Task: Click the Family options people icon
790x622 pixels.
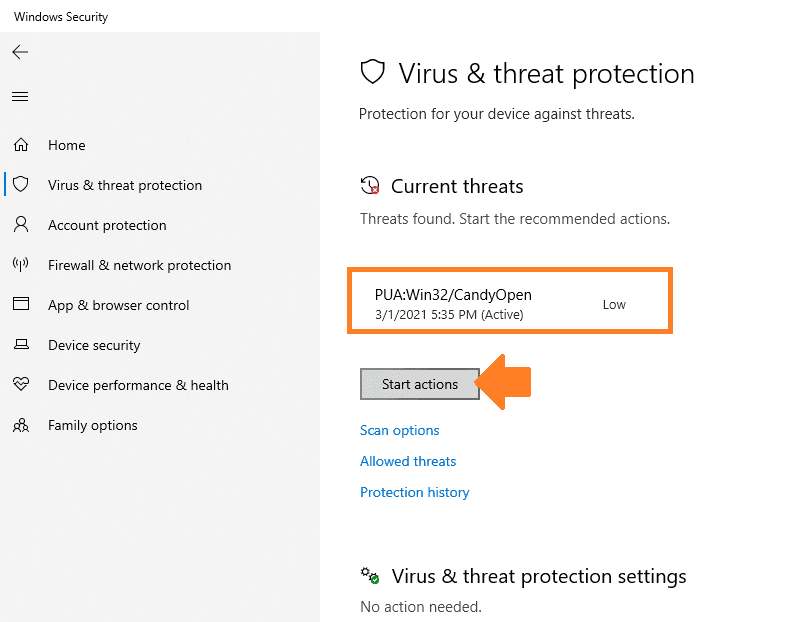Action: pos(21,425)
